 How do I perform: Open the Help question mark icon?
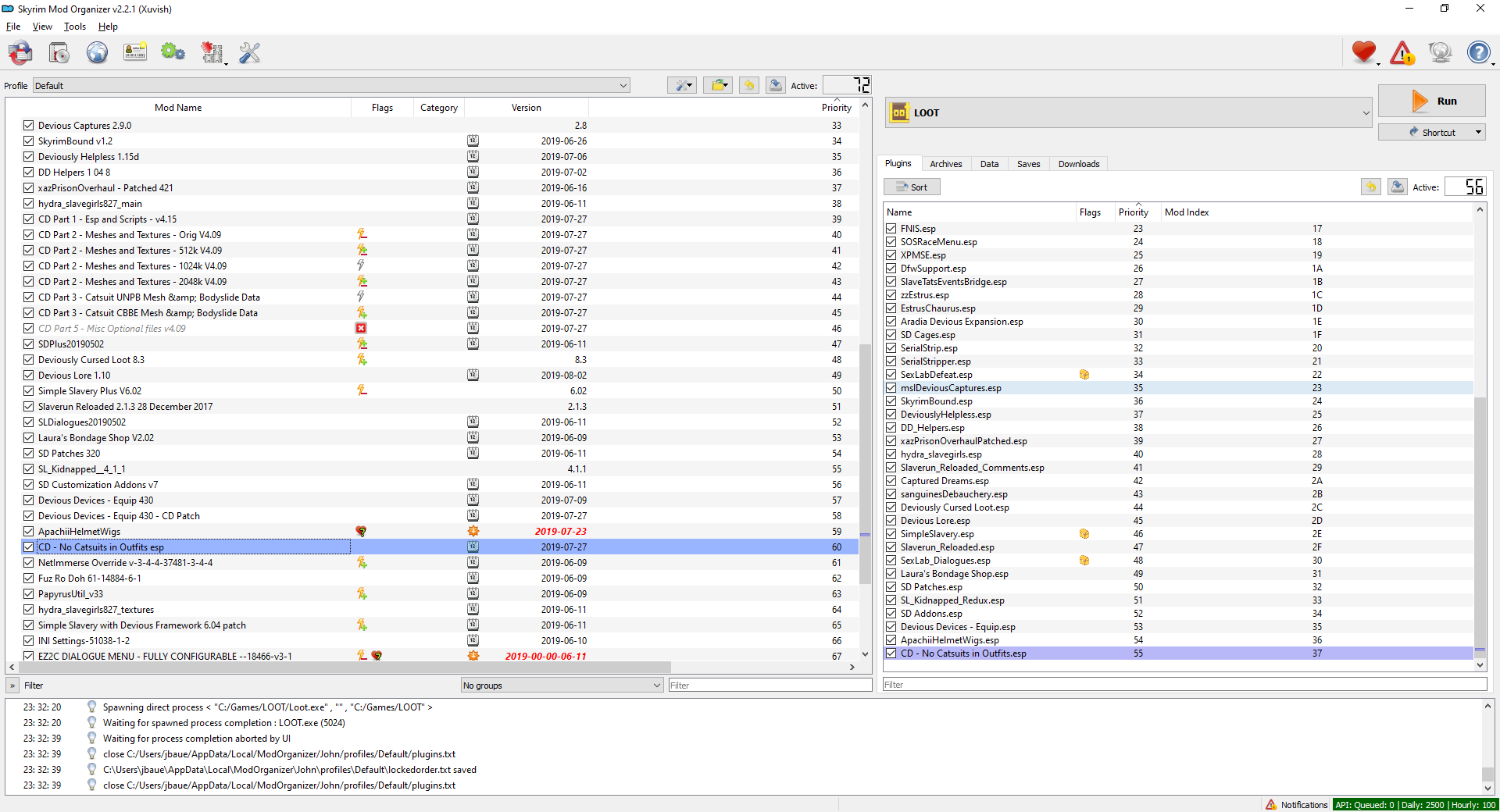coord(1478,52)
